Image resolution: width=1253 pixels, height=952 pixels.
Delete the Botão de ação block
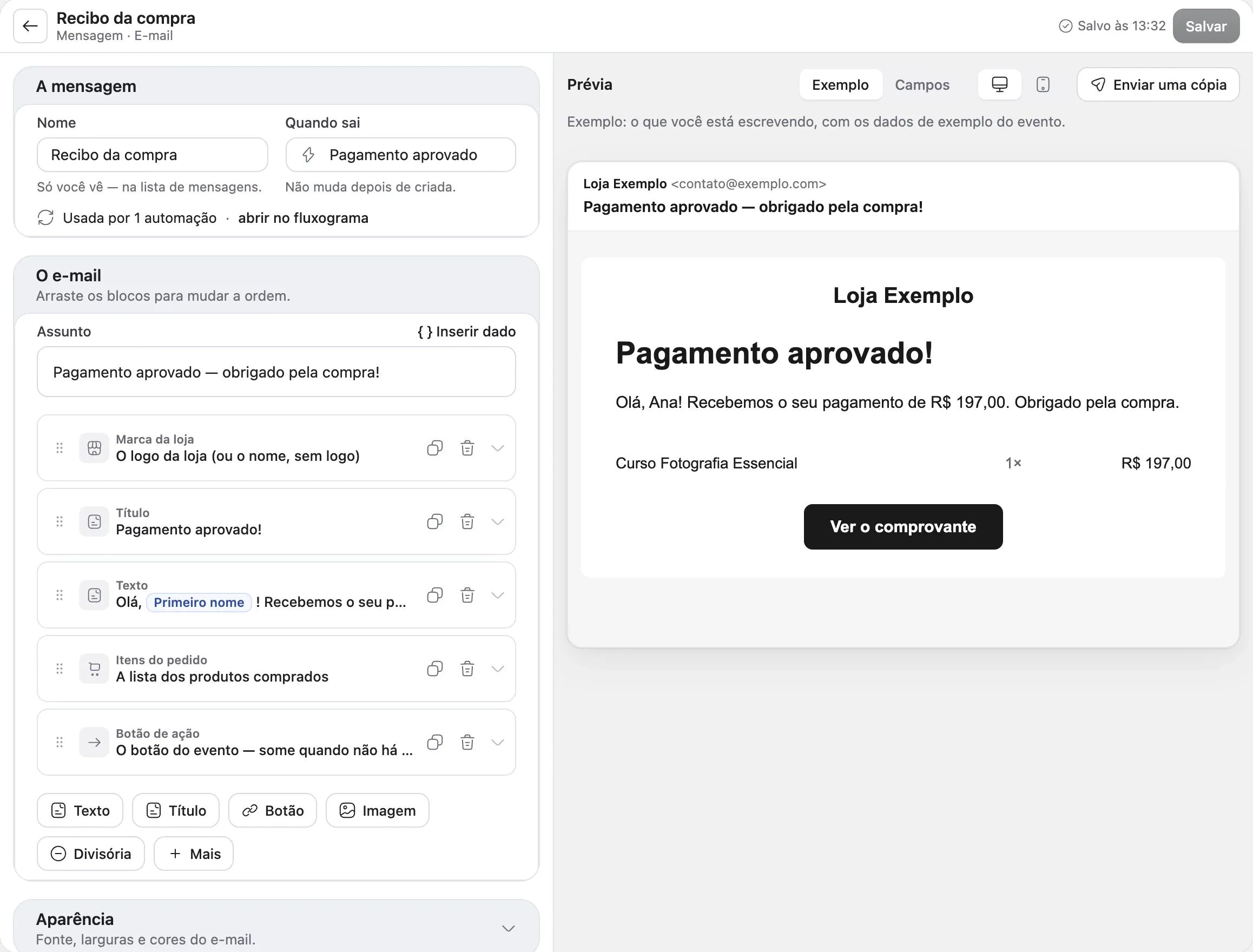point(467,742)
